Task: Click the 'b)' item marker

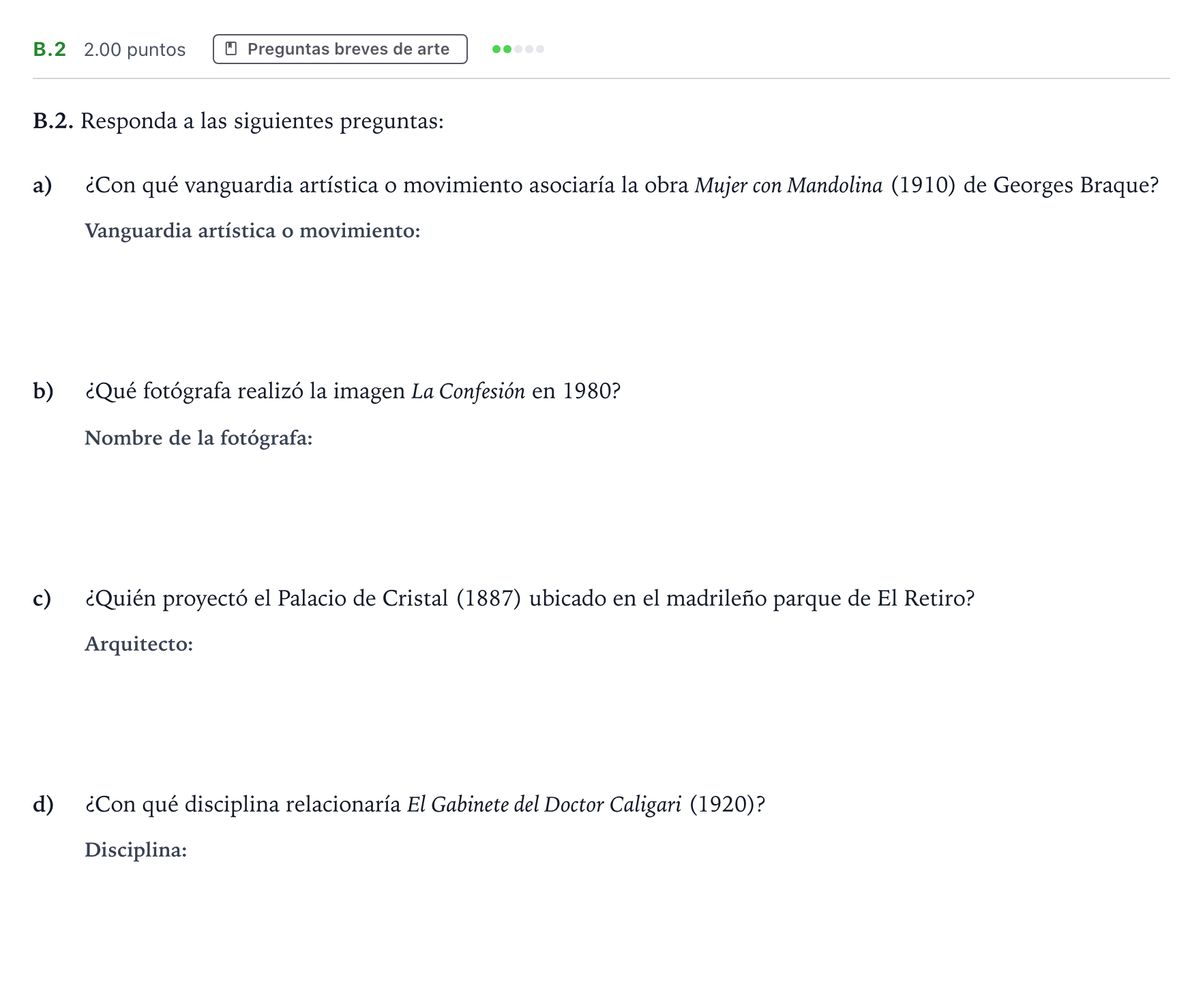Action: (43, 391)
